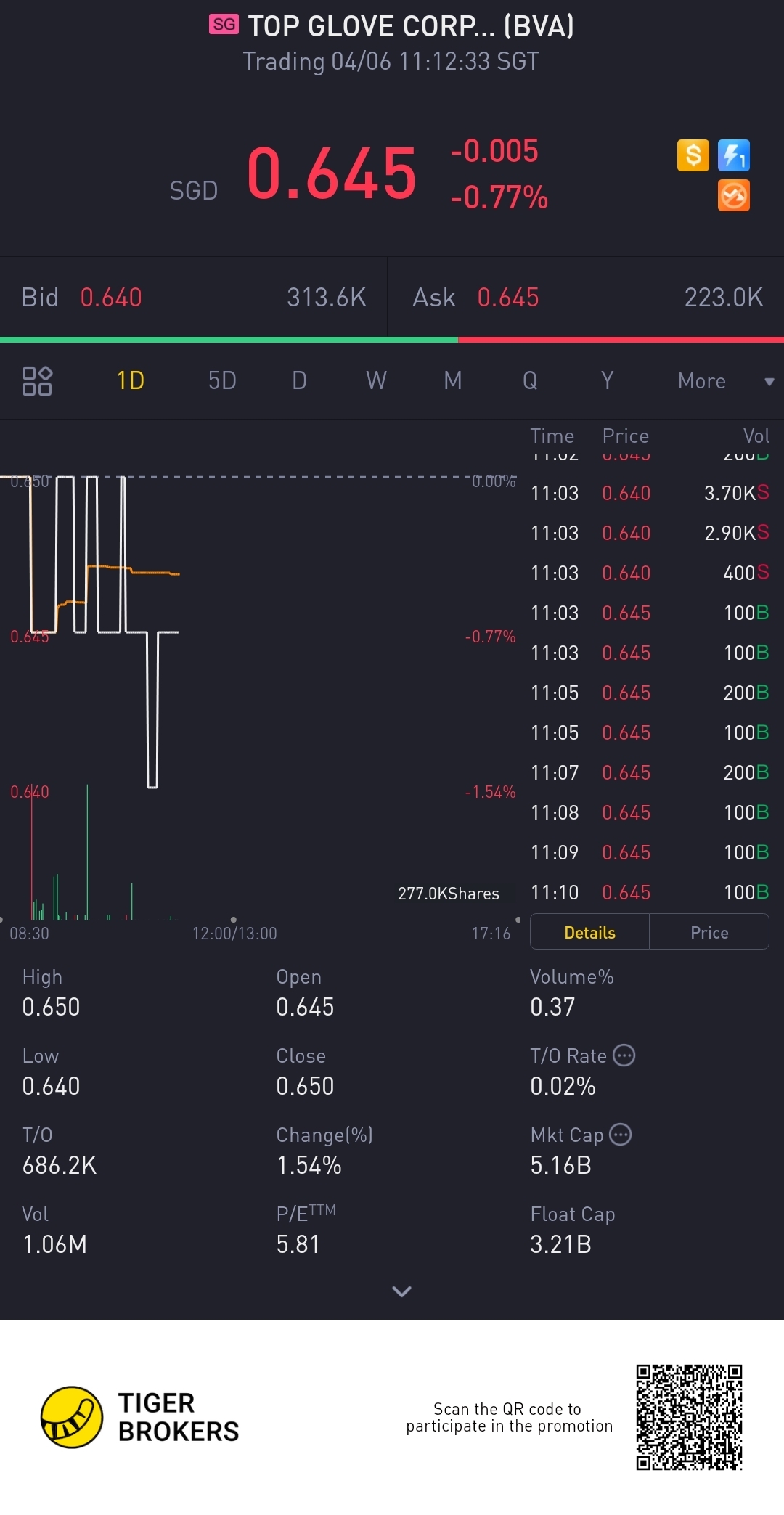
Task: Switch to the M monthly chart tab
Action: pos(453,380)
